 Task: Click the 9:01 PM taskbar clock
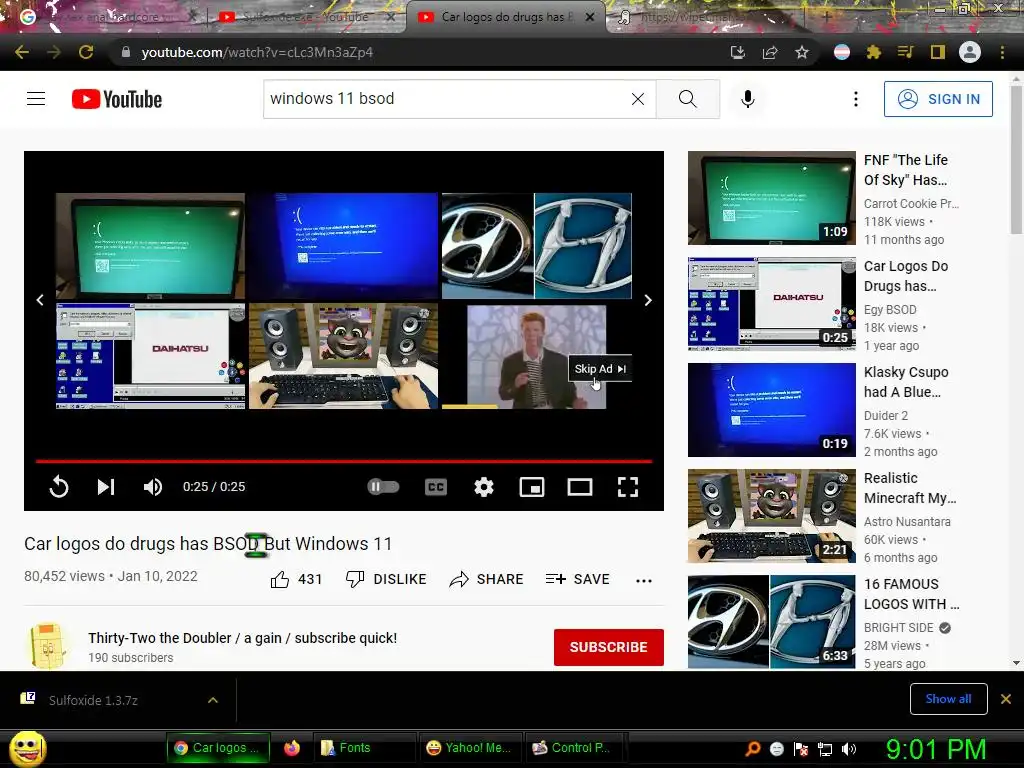point(936,749)
